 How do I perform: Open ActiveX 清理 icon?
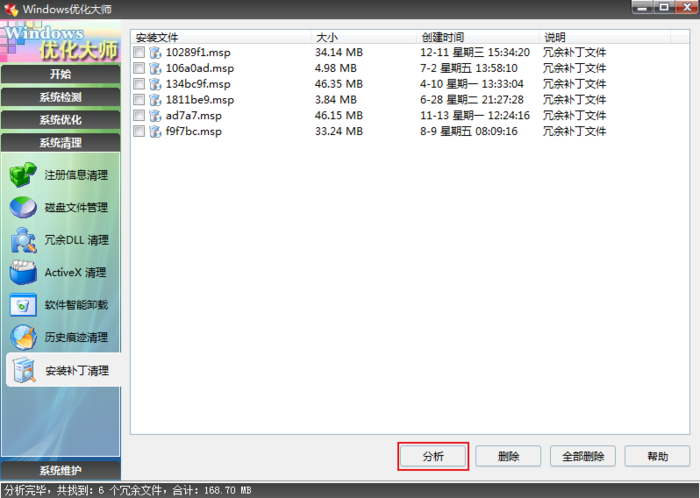(x=23, y=272)
